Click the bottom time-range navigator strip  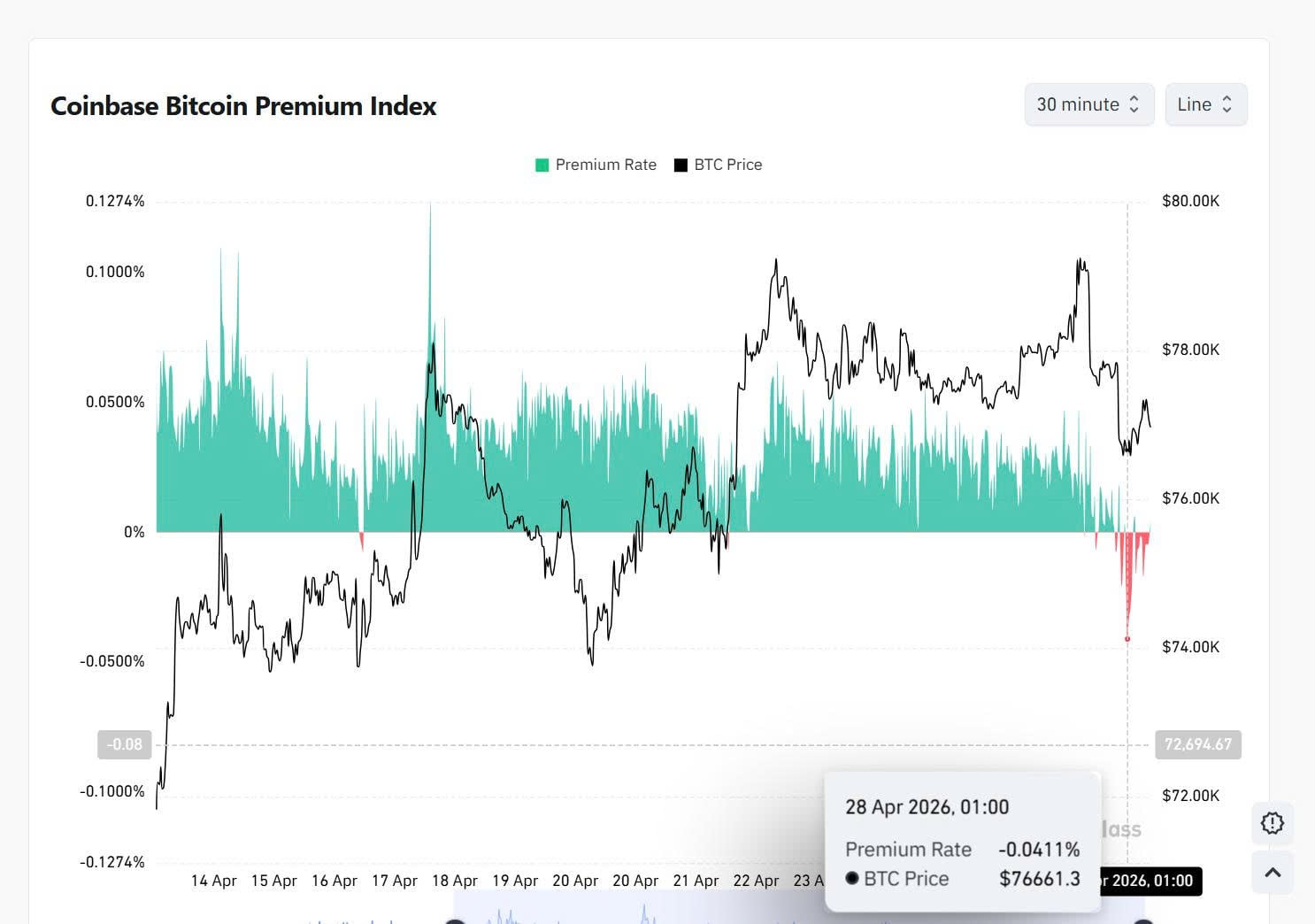point(796,913)
